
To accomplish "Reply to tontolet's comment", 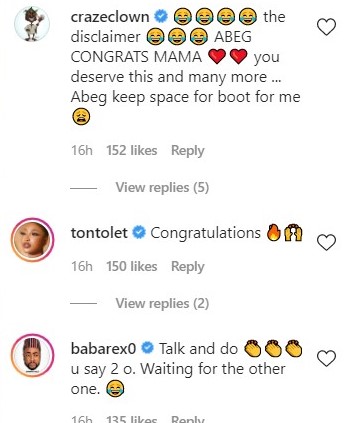I will point(188,267).
